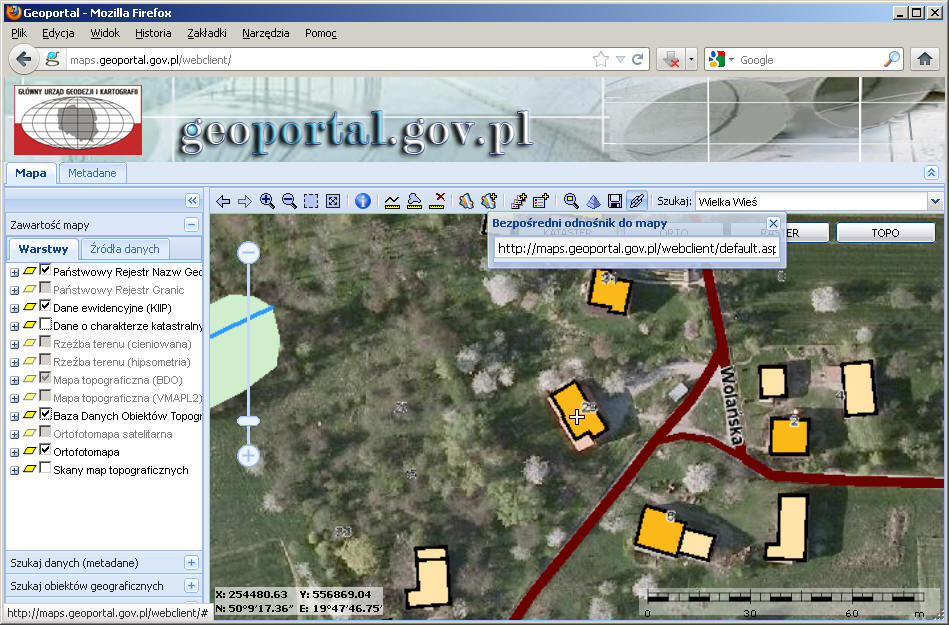Save the map with floppy icon
This screenshot has height=625, width=949.
point(615,201)
